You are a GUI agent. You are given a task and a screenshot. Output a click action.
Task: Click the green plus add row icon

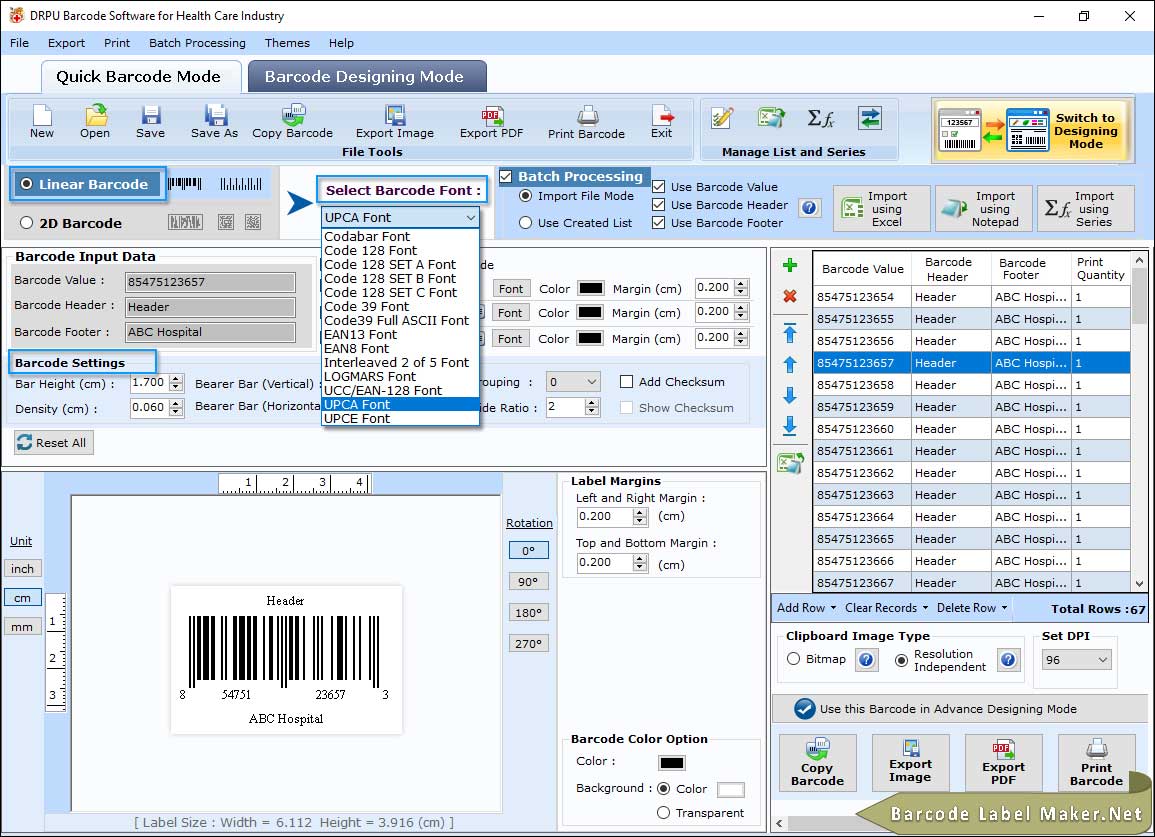790,265
